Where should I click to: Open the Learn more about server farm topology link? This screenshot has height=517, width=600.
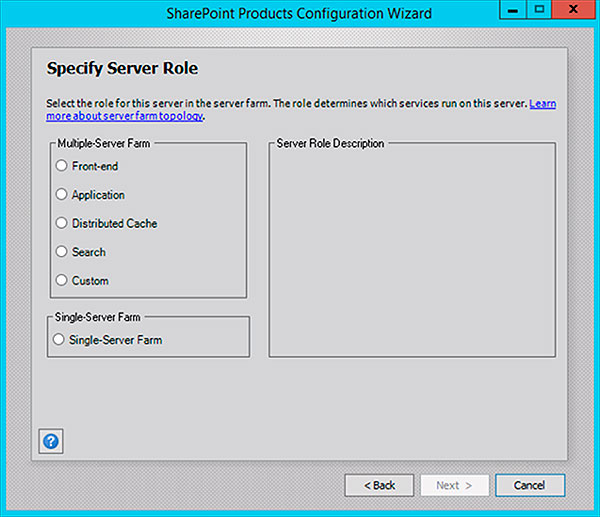click(x=124, y=116)
